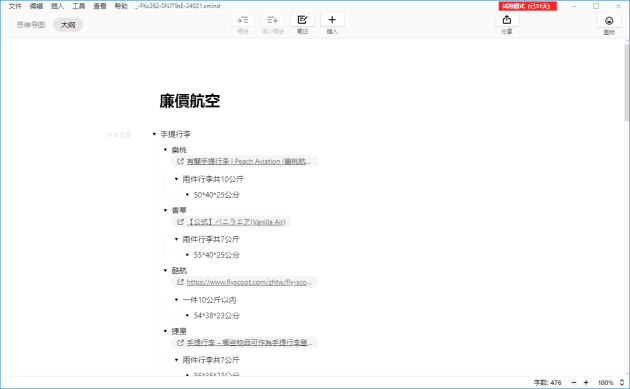Open the 帮助 menu

point(121,6)
